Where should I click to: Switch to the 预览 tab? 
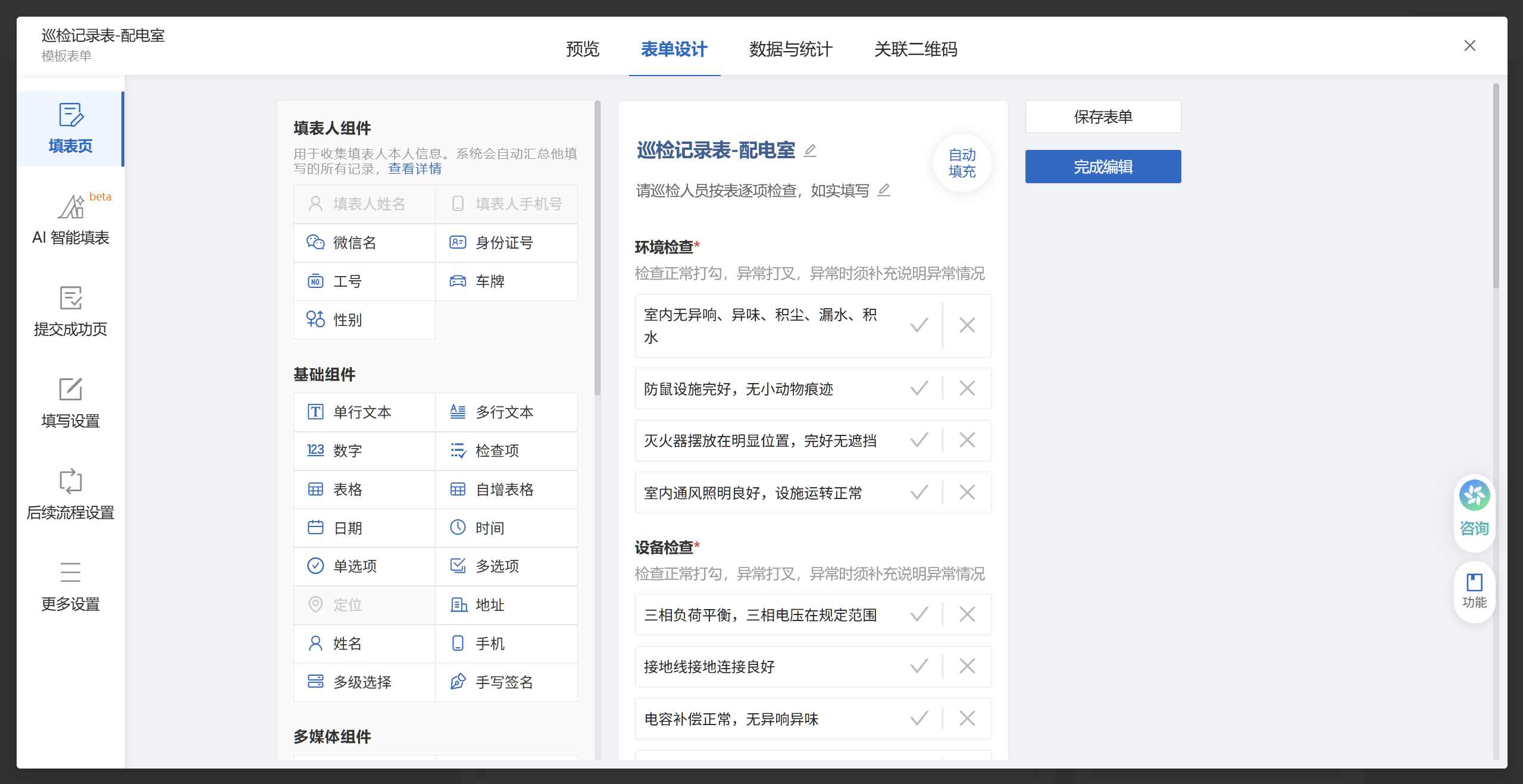(x=583, y=49)
